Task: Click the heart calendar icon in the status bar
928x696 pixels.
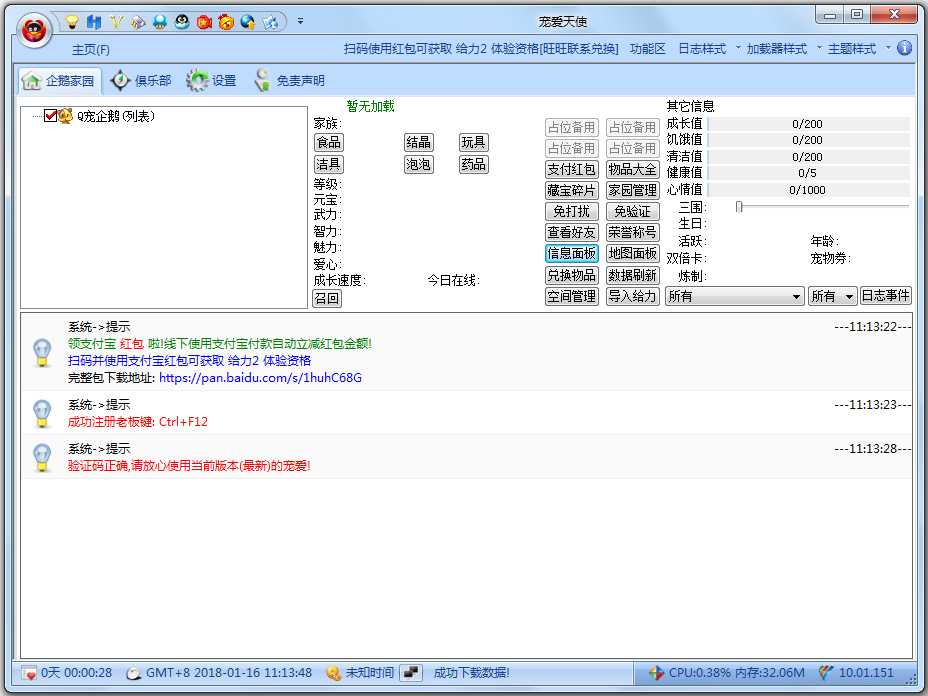Action: [x=29, y=673]
